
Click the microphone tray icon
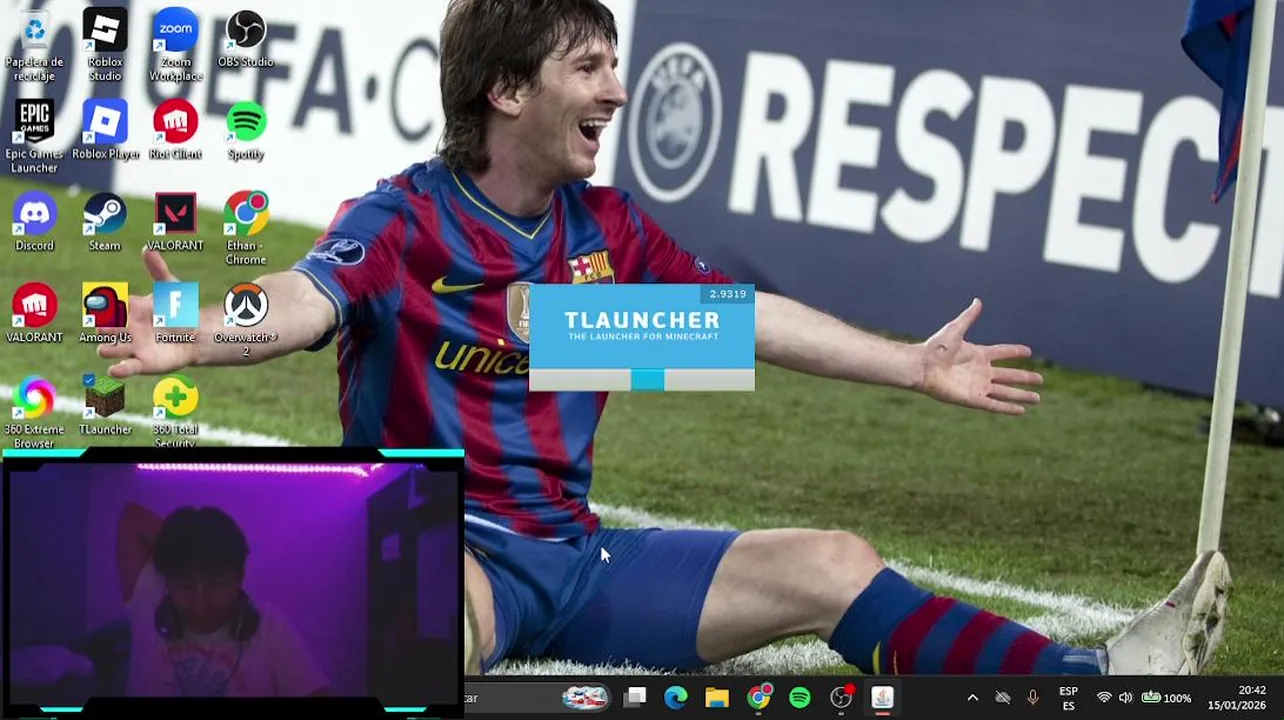pyautogui.click(x=1033, y=698)
